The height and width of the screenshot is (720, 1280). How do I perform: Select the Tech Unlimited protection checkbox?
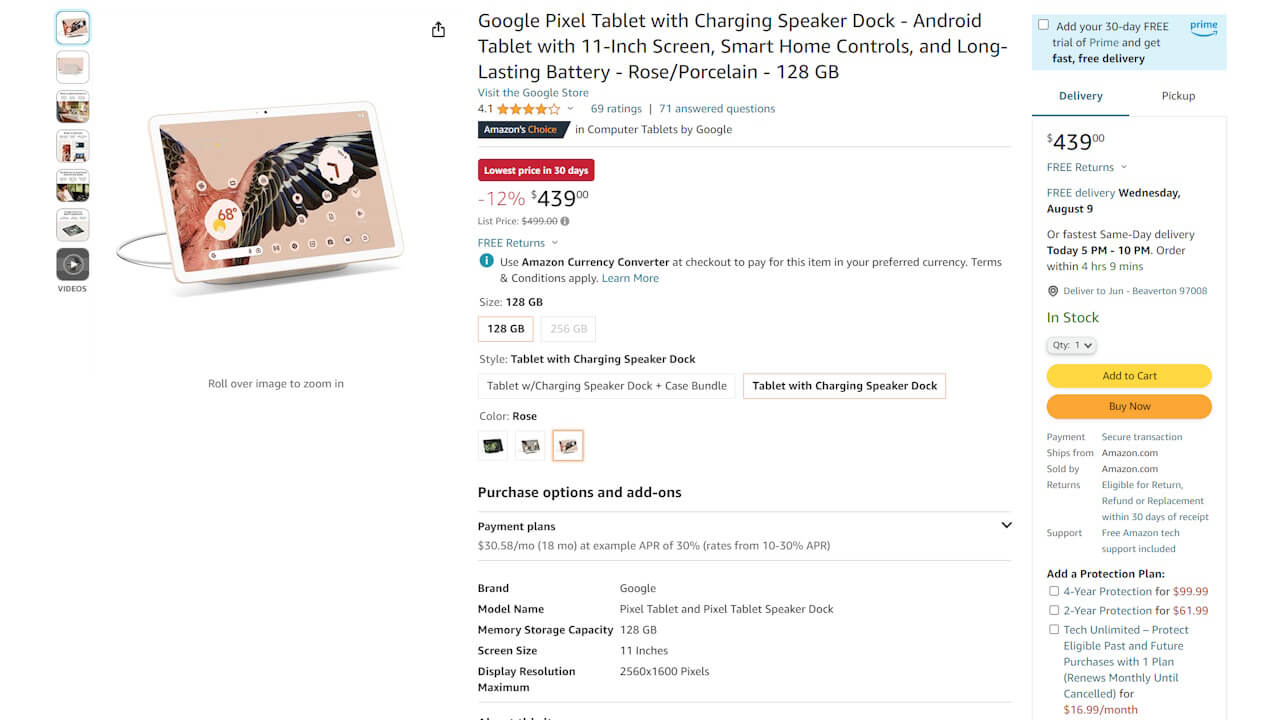[1054, 629]
